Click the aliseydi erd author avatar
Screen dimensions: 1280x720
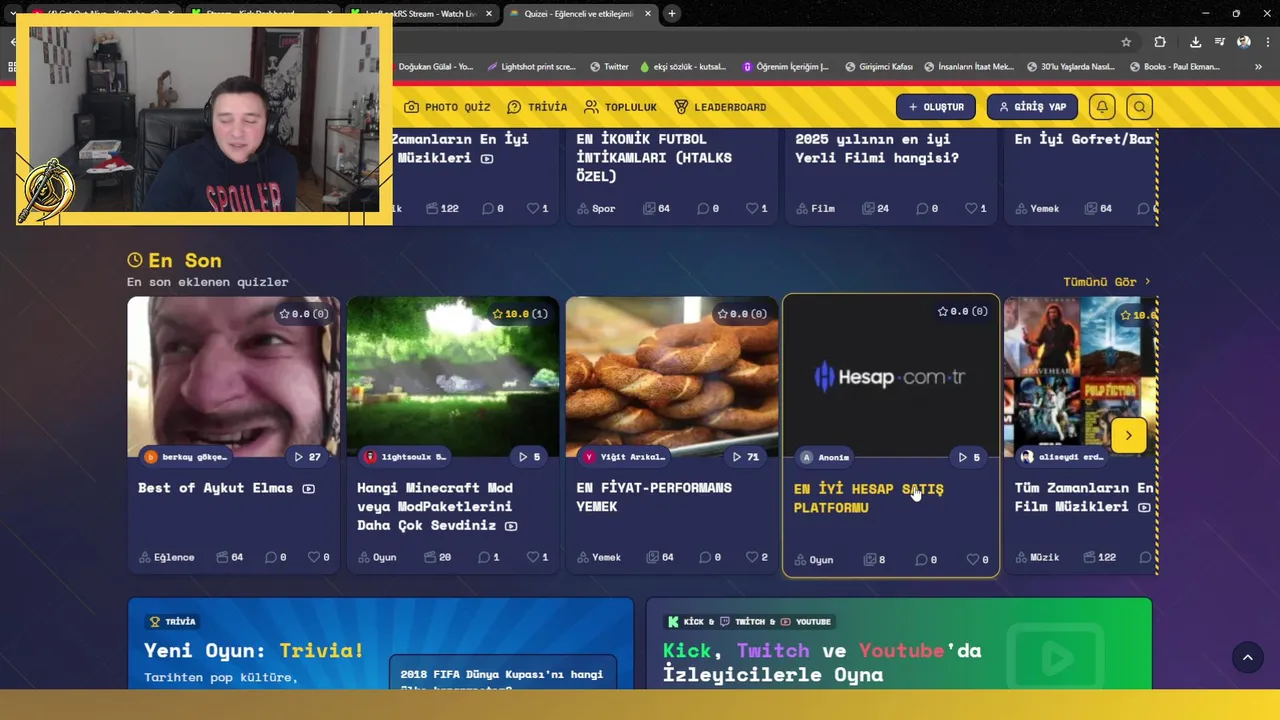point(1027,457)
